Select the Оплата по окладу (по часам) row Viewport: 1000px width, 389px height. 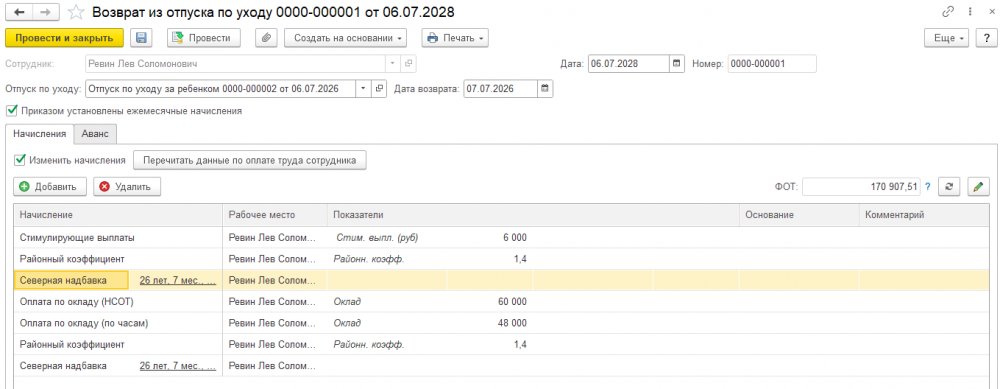[x=501, y=323]
